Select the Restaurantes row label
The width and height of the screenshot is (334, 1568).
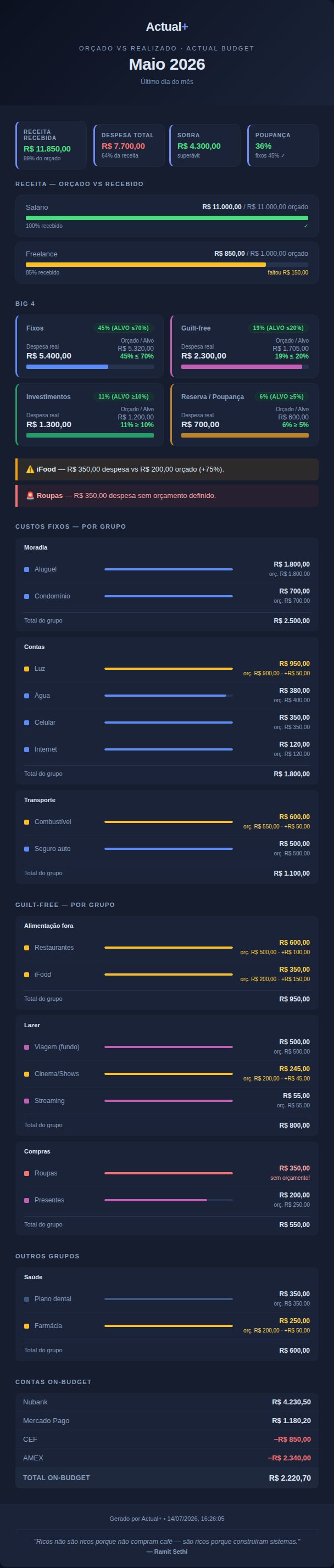click(x=54, y=947)
